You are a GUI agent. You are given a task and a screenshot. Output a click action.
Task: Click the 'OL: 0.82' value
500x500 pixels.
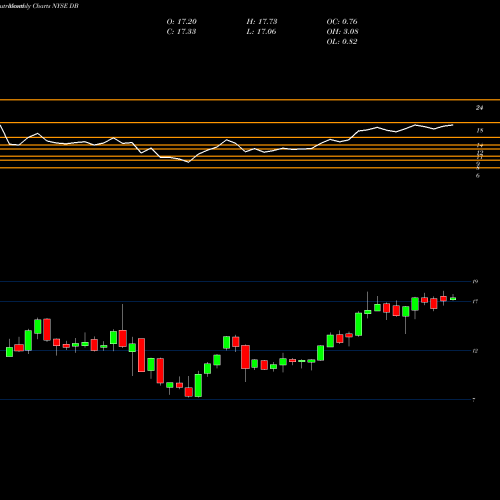(342, 42)
